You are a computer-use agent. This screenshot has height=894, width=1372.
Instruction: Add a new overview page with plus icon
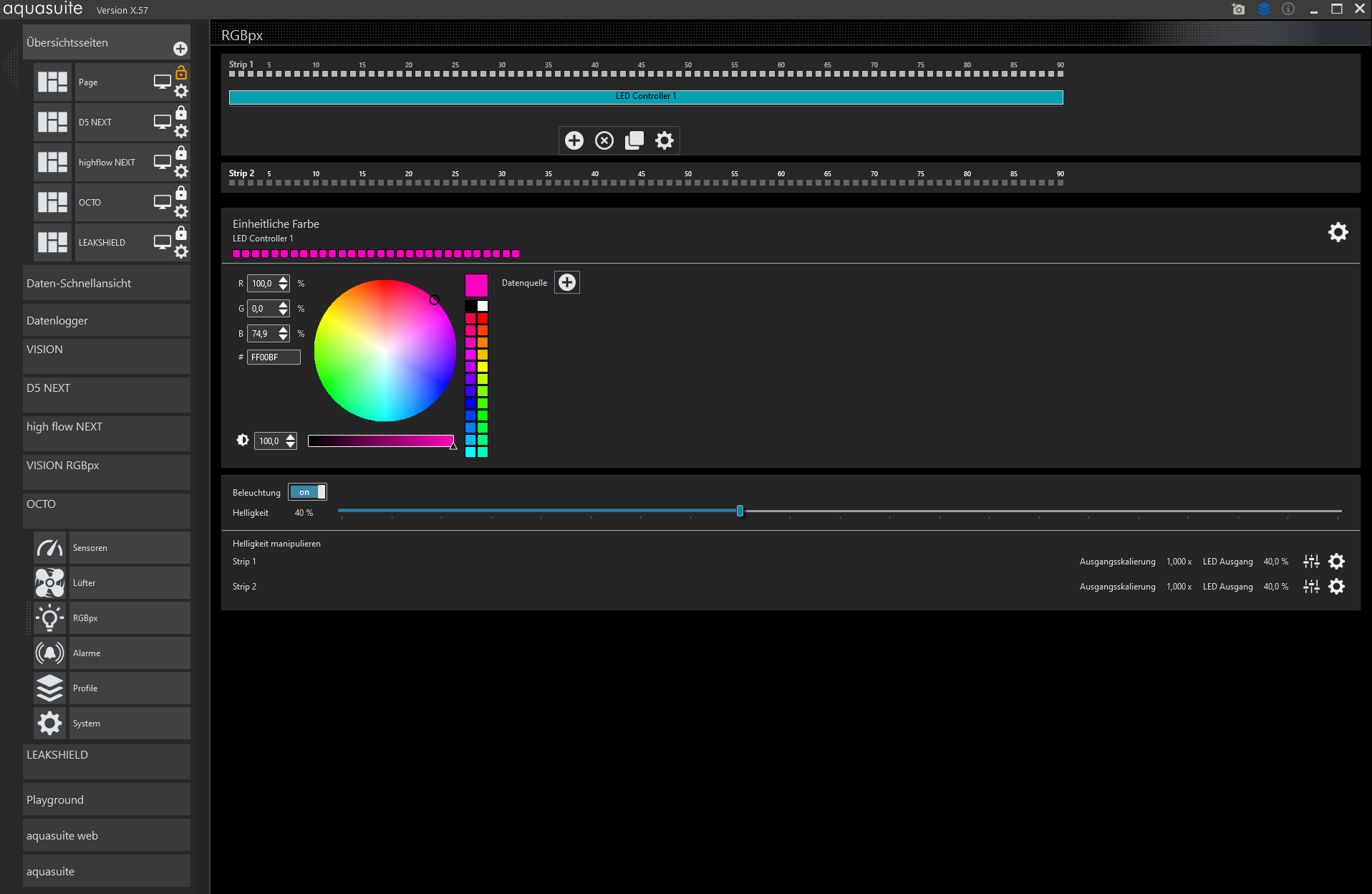coord(180,49)
